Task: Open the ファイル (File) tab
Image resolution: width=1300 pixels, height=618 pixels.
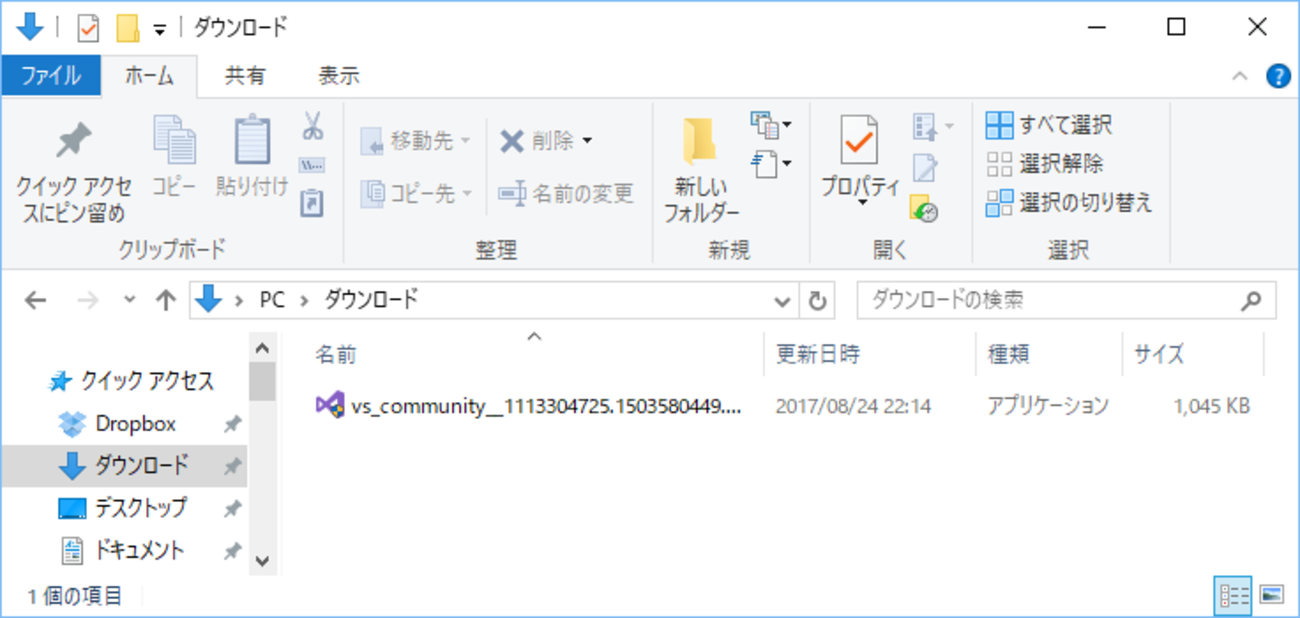Action: [x=50, y=76]
